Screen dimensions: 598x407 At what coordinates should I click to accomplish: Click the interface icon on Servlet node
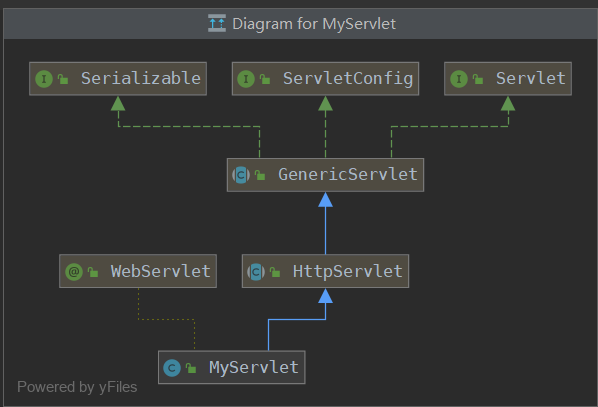459,79
